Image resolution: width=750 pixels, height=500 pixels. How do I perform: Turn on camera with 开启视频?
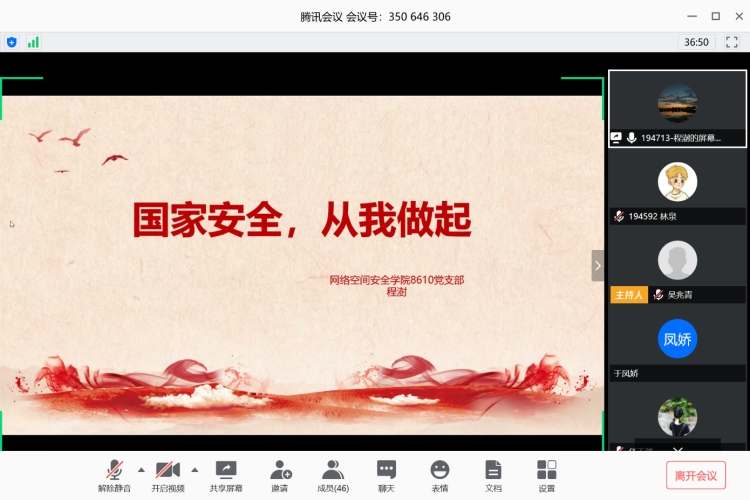coord(168,476)
